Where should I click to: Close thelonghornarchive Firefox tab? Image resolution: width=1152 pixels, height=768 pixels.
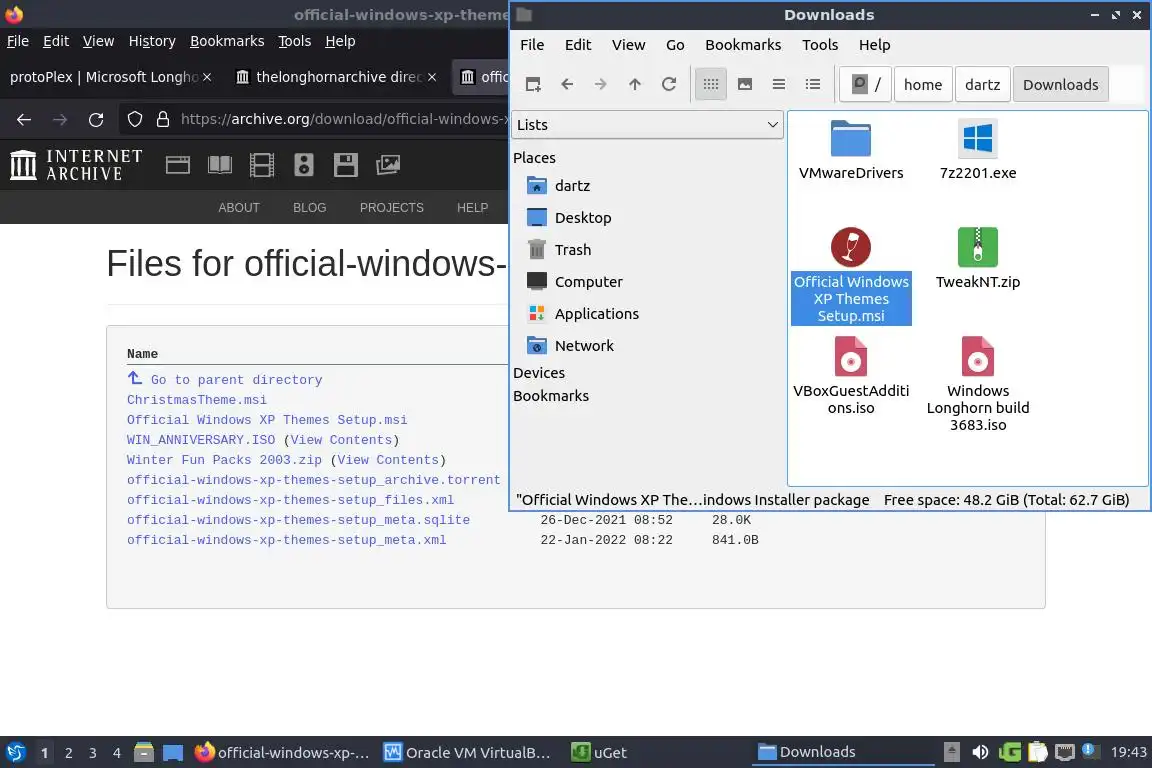[432, 77]
